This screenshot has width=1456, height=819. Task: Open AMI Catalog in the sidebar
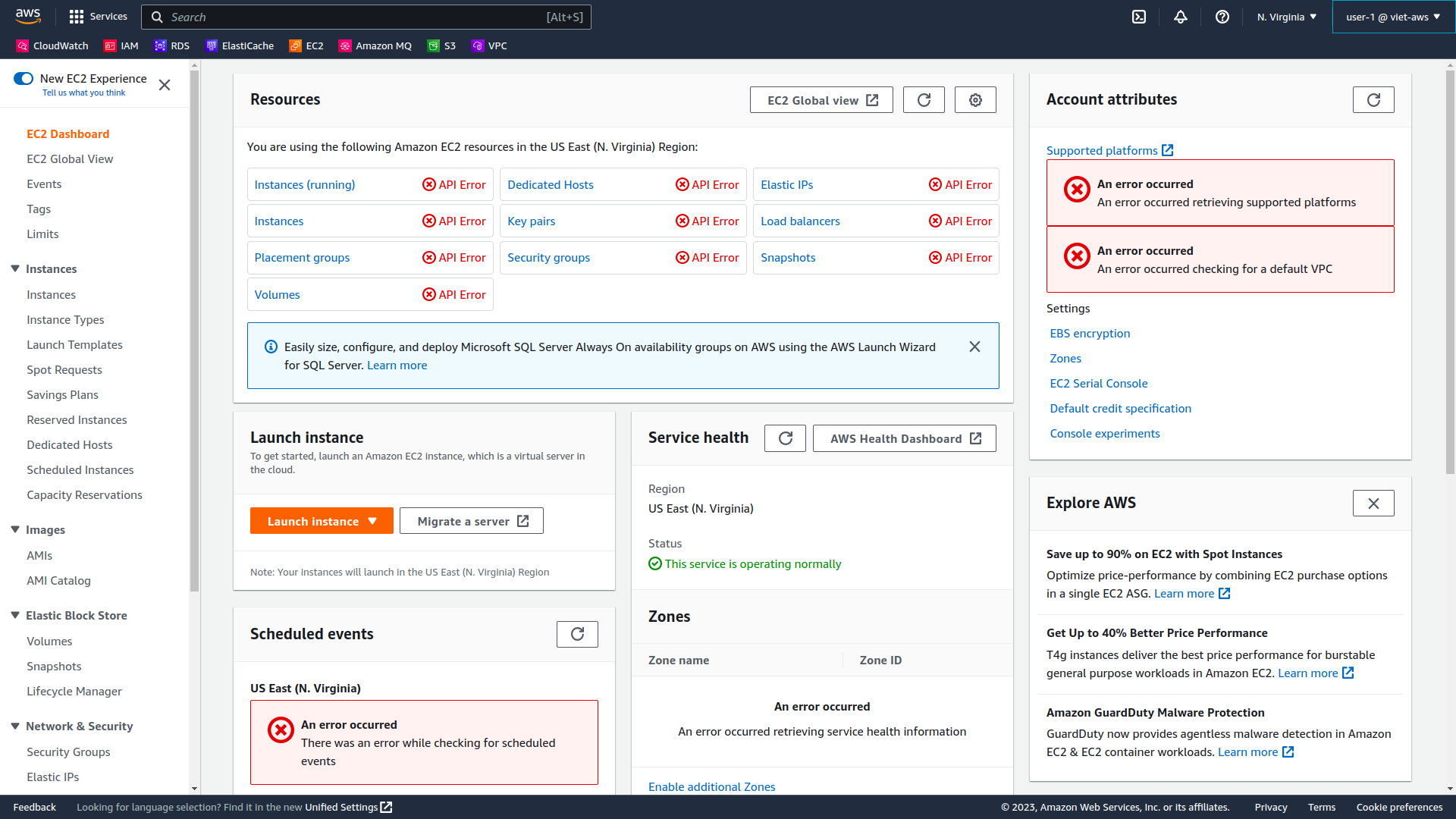tap(58, 581)
